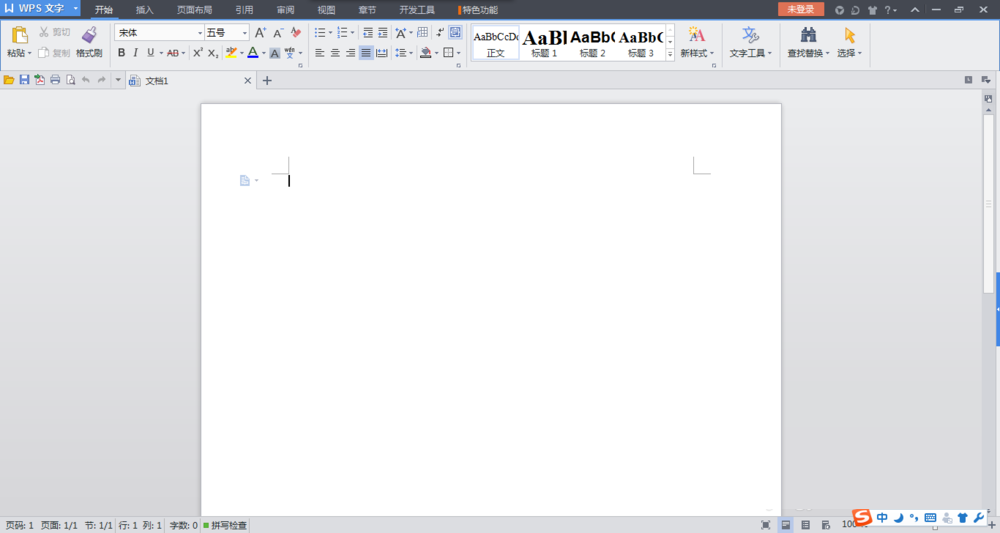Image resolution: width=1000 pixels, height=533 pixels.
Task: Click the full screen view icon in status bar
Action: [x=766, y=525]
